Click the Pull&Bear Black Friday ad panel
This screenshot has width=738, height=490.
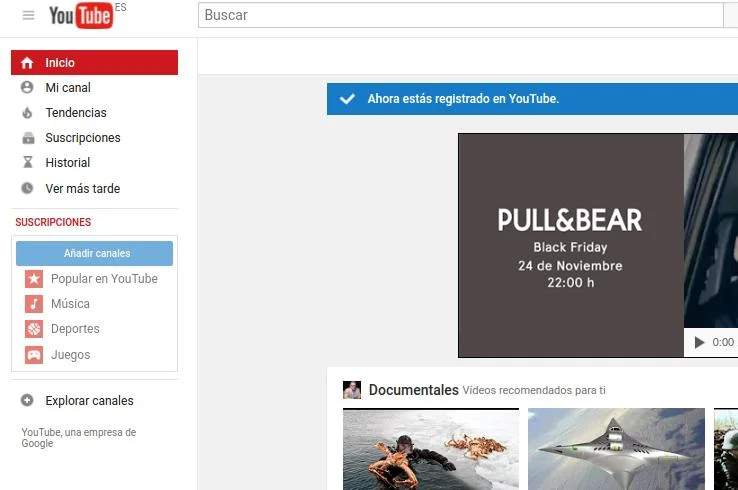[x=571, y=245]
